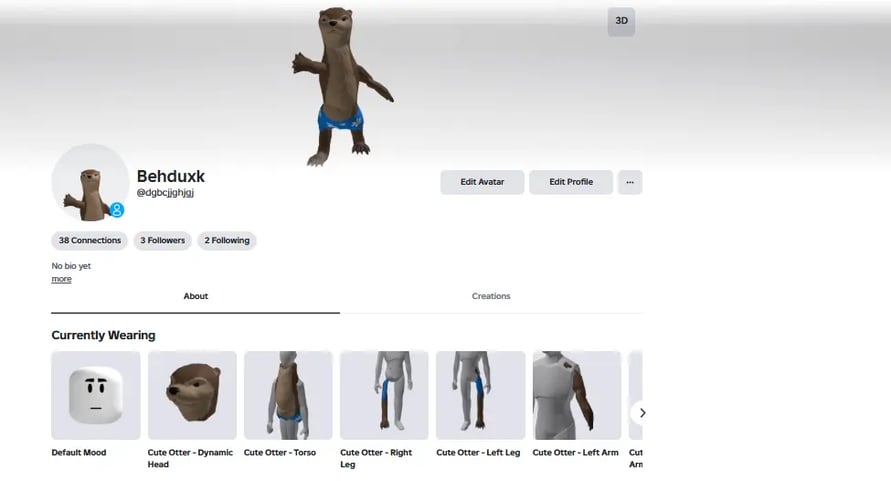Switch to the About tab
This screenshot has height=481, width=891.
196,296
